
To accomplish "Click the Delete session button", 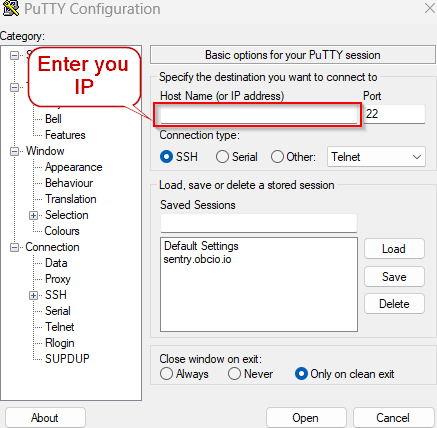I will [x=394, y=304].
